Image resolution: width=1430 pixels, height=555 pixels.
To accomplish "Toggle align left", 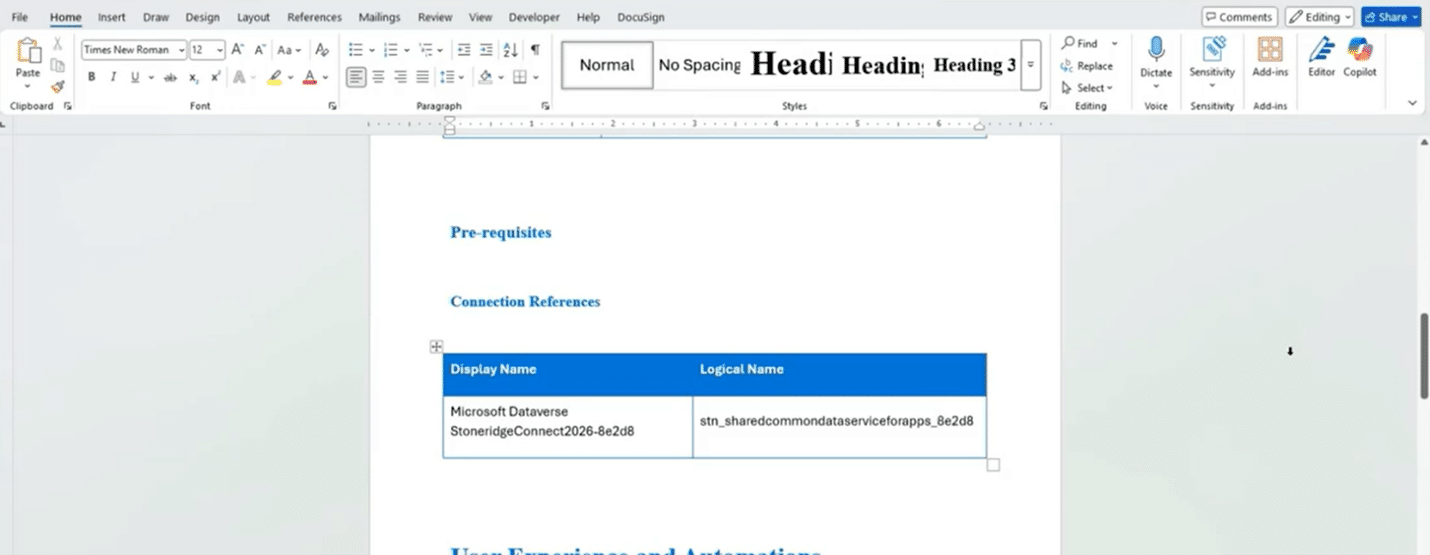I will click(356, 77).
